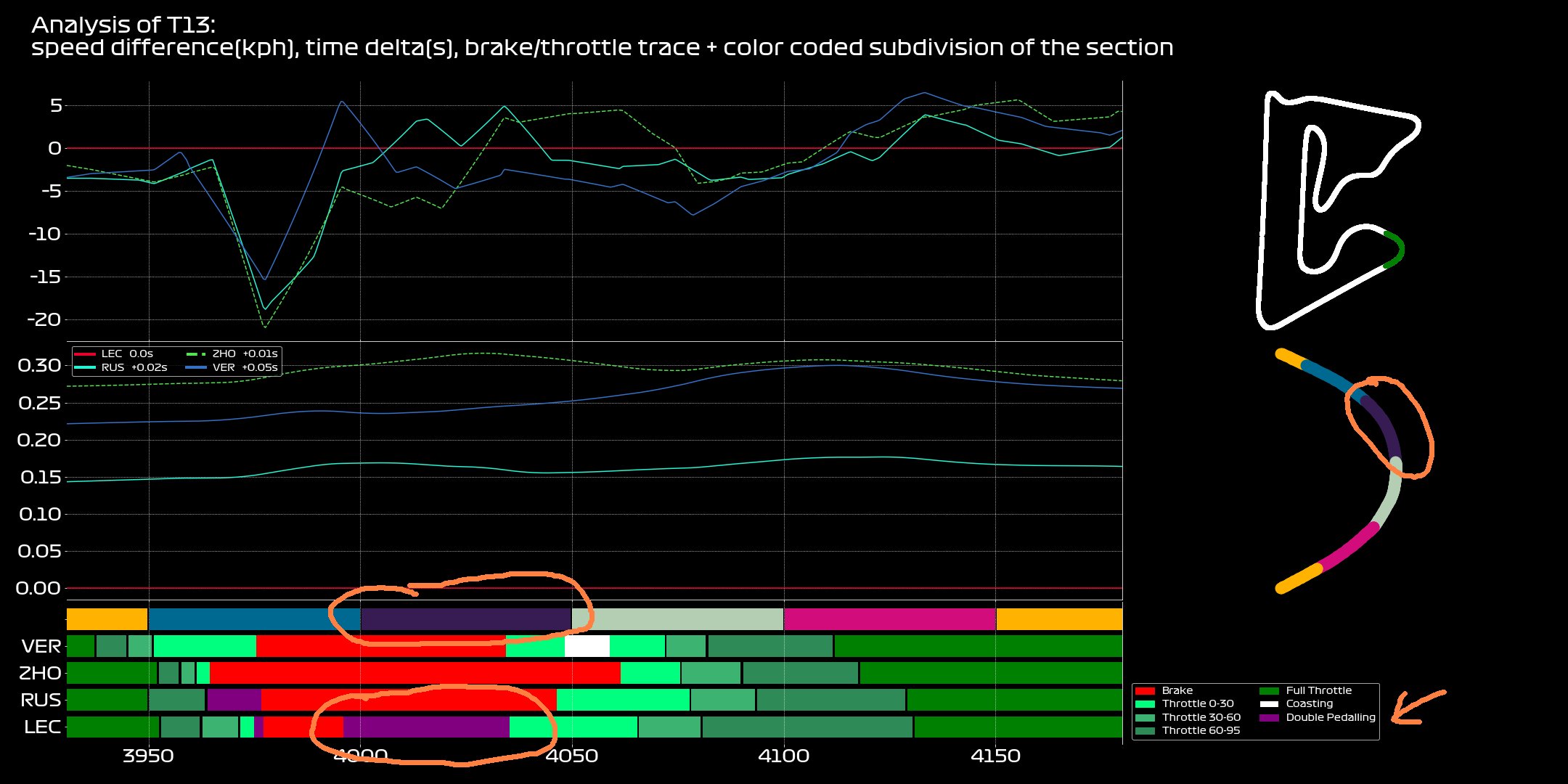Click the white coasting segment in VER row

point(587,646)
